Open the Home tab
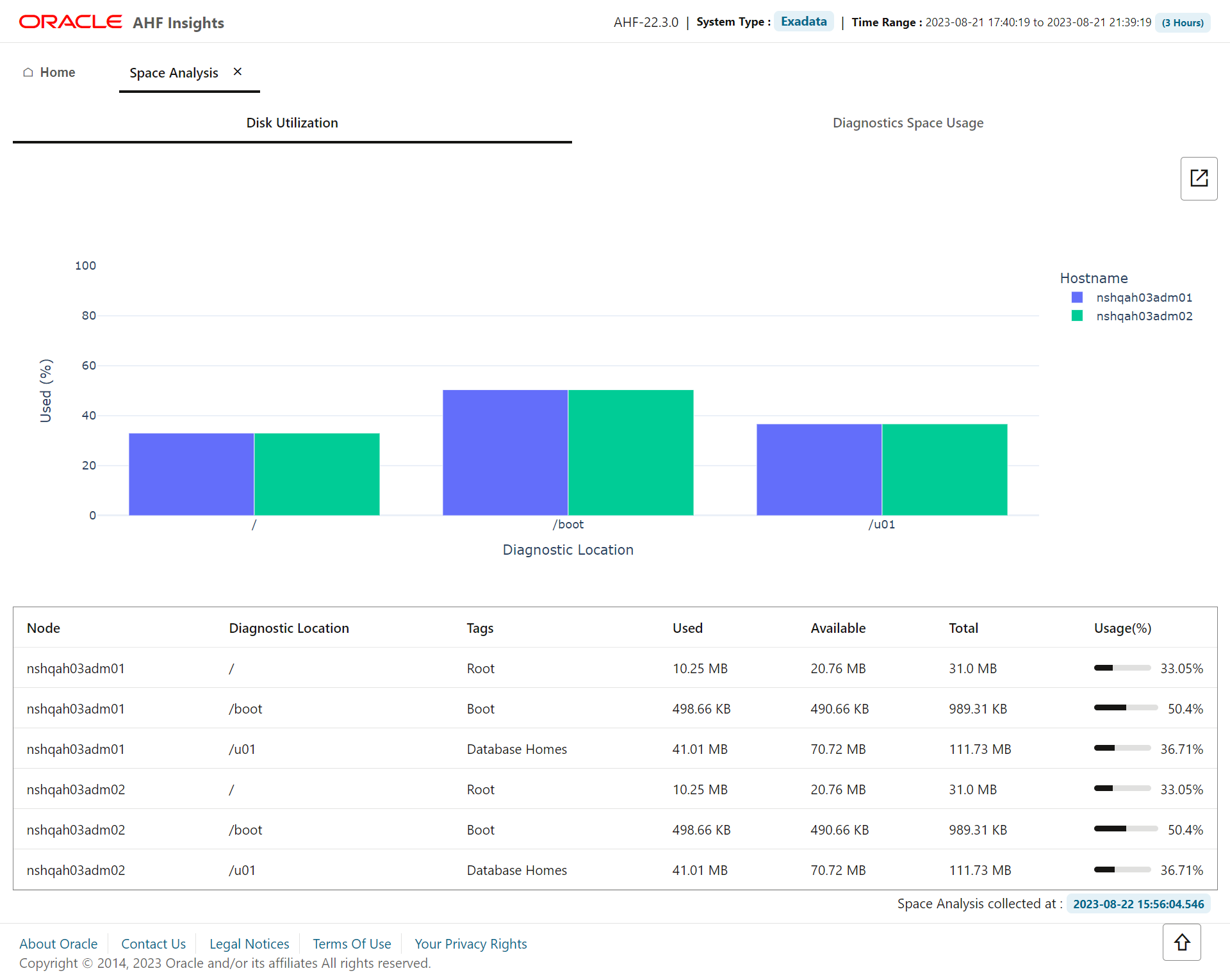Viewport: 1230px width, 980px height. [x=49, y=72]
